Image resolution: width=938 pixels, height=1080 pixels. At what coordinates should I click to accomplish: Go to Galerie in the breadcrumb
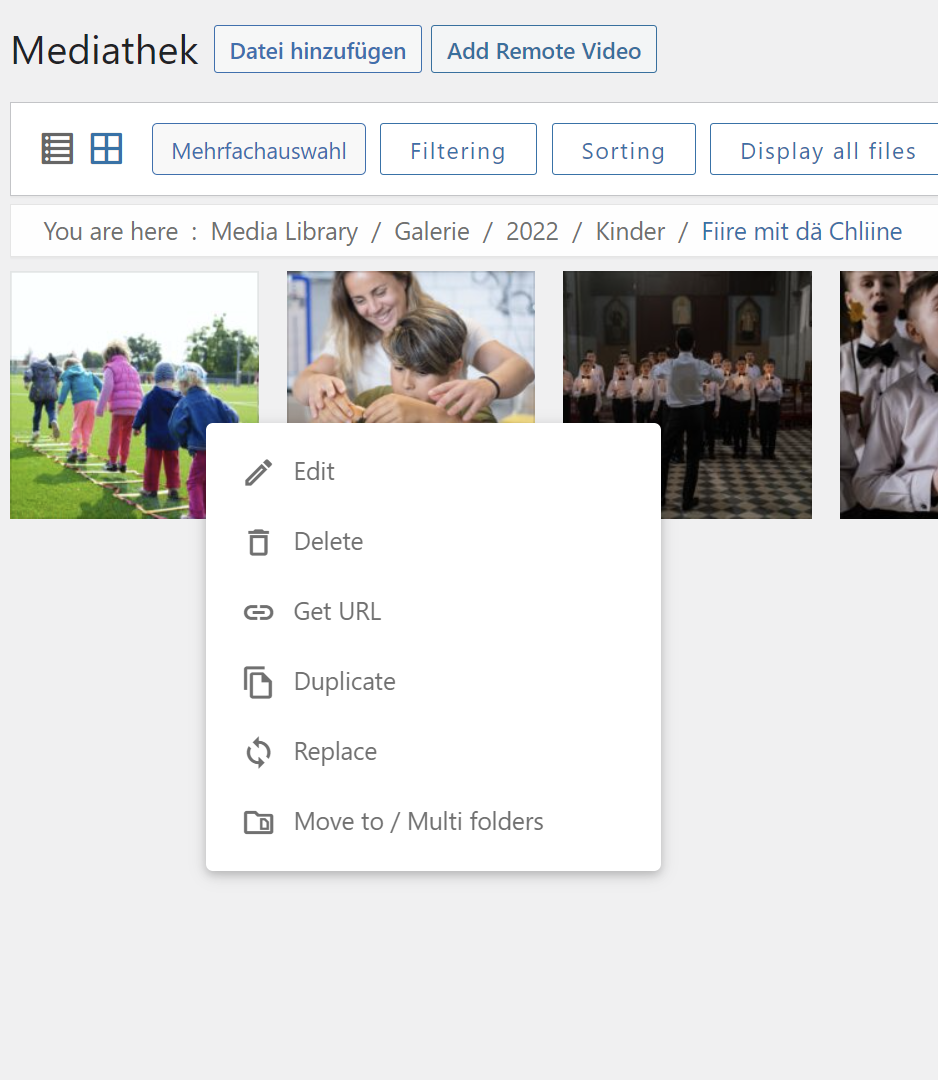point(432,232)
